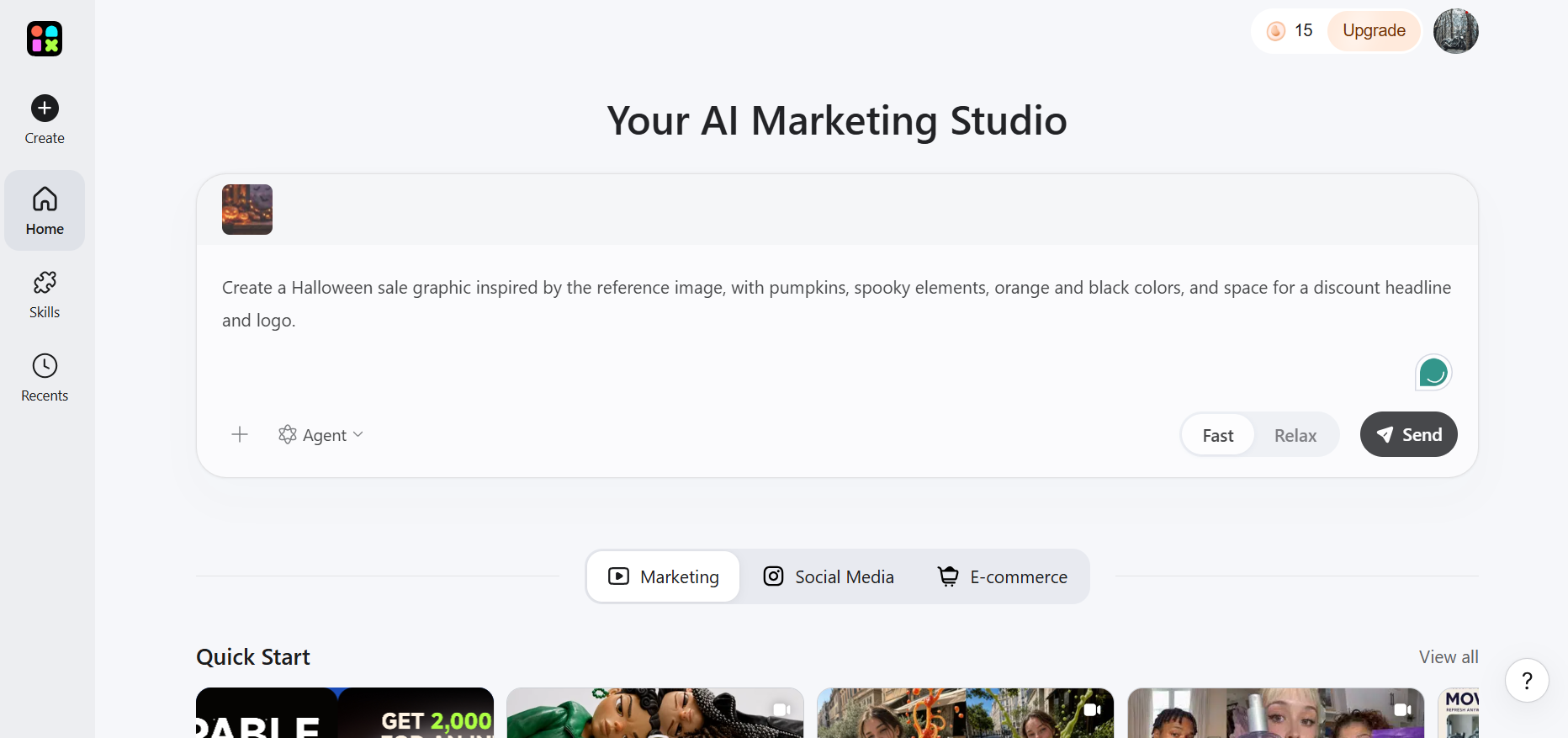Open the orange sculpture quick start video card

coord(965,713)
